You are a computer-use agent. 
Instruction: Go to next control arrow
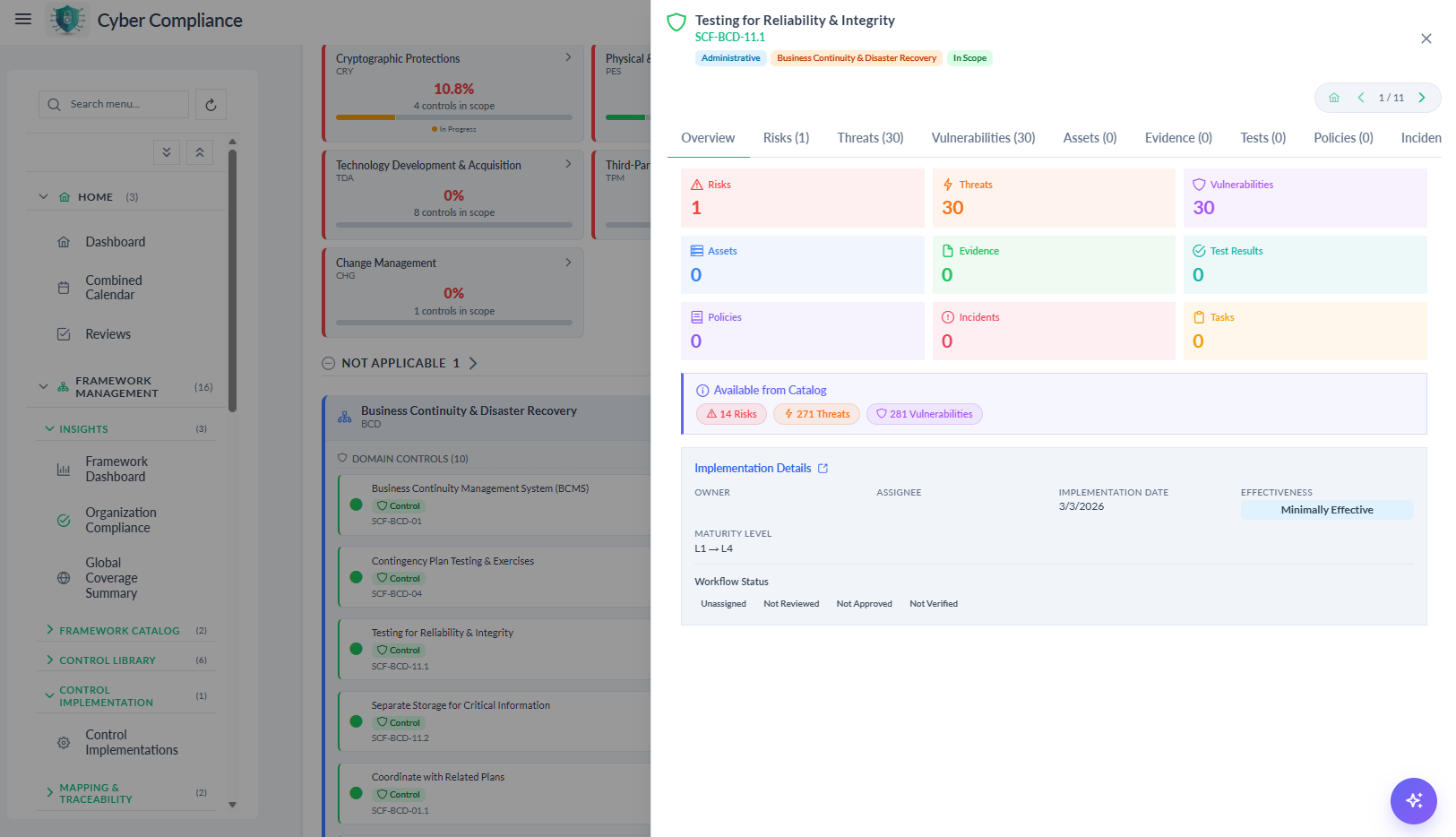(x=1421, y=98)
